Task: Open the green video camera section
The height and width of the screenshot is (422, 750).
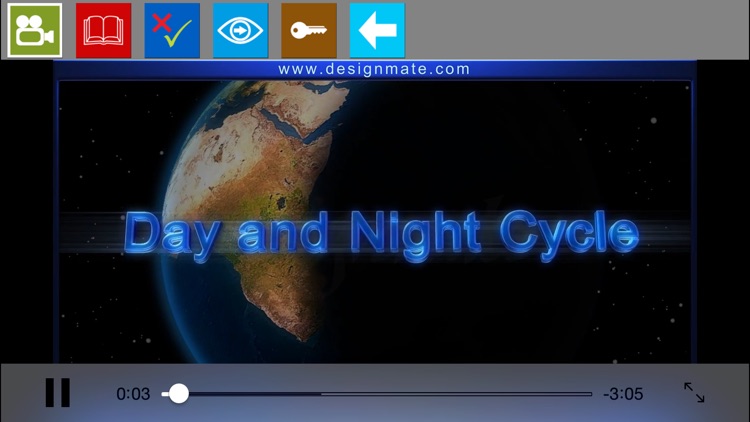Action: point(35,30)
